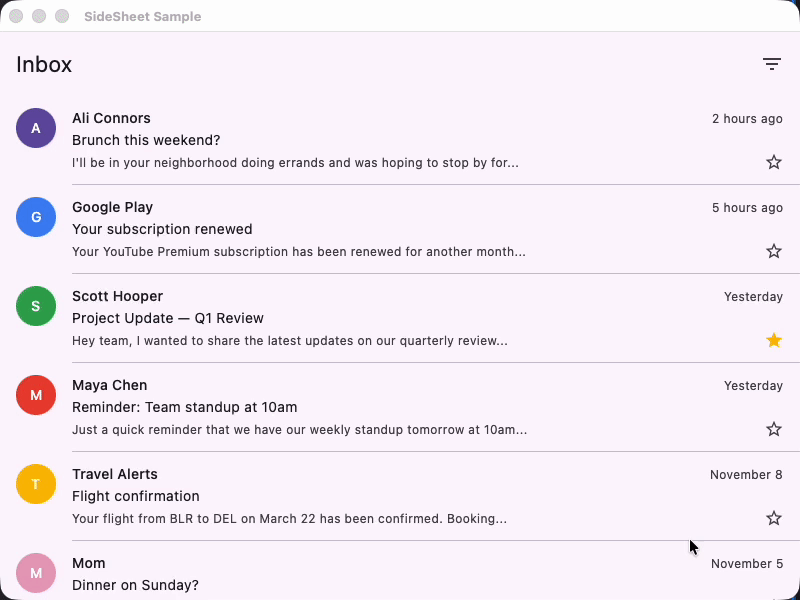Star the Brunch this weekend email

point(773,162)
